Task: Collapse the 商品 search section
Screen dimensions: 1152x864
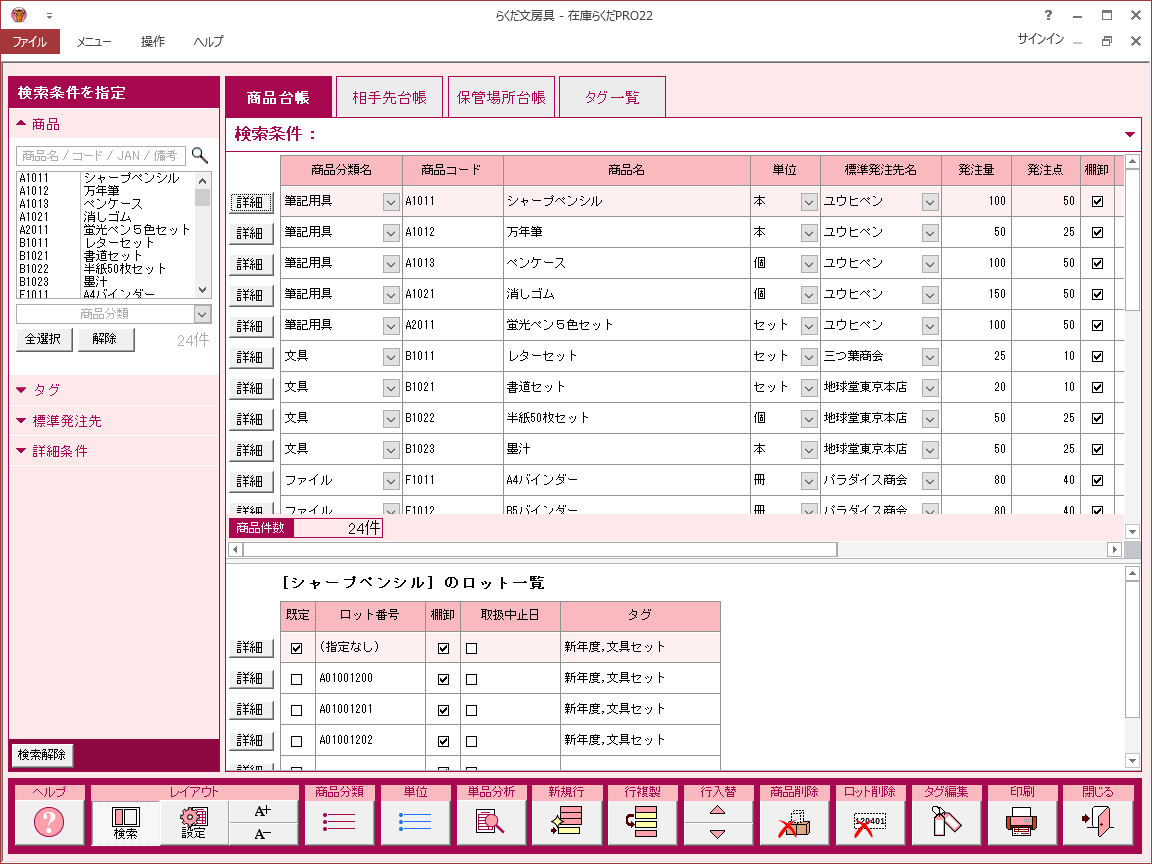Action: [x=115, y=124]
